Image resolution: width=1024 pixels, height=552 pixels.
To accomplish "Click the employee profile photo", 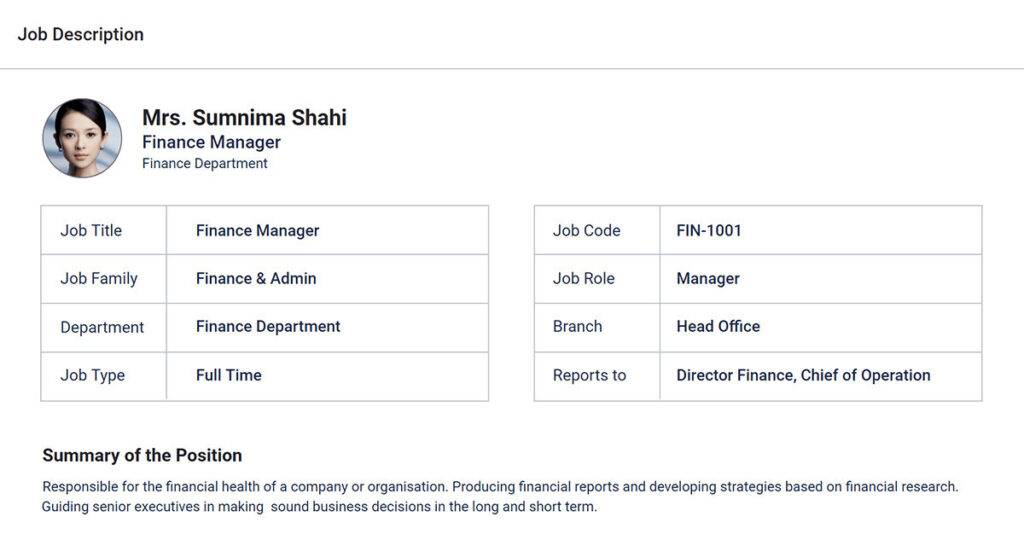I will pyautogui.click(x=82, y=139).
